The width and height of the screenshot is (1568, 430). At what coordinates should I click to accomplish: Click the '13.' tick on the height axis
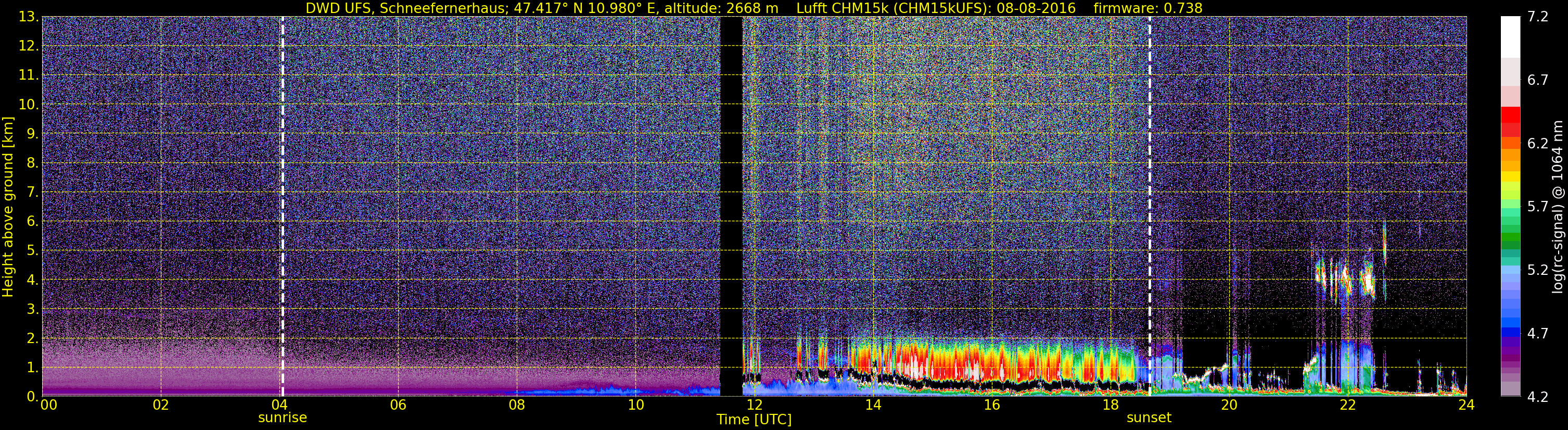29,17
